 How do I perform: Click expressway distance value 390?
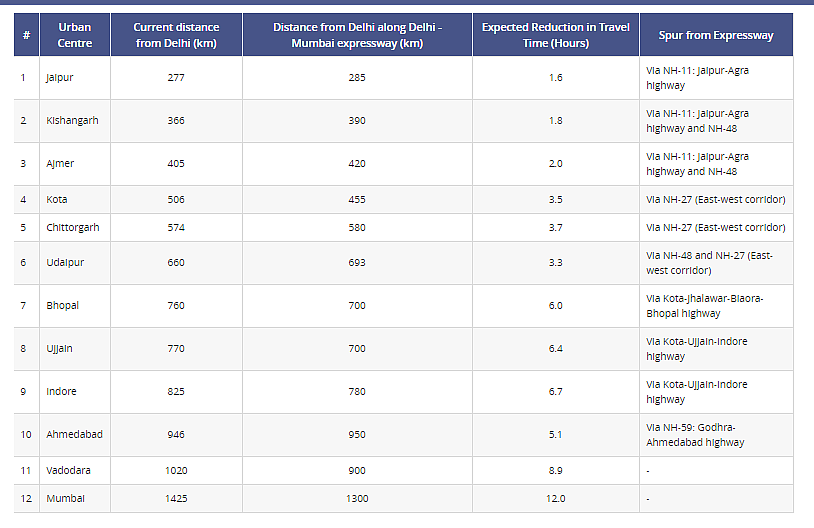357,120
